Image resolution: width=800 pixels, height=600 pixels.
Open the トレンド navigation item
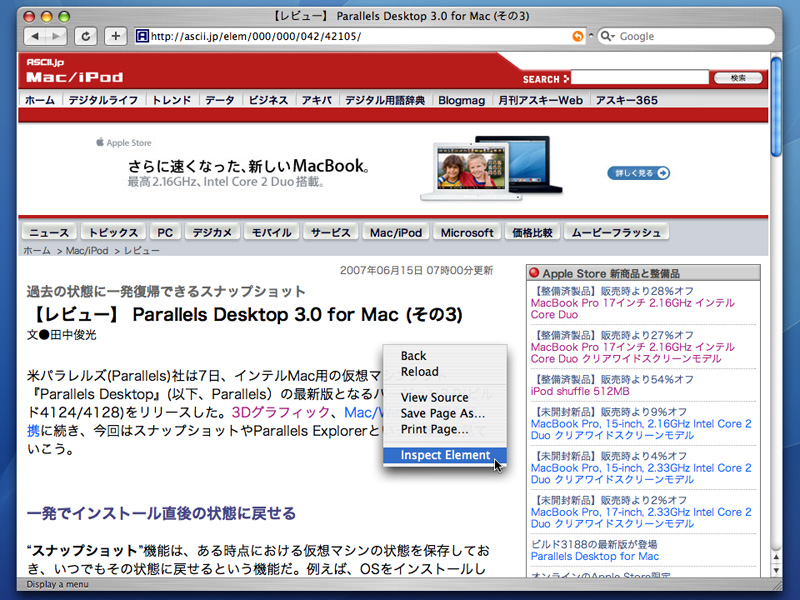171,100
